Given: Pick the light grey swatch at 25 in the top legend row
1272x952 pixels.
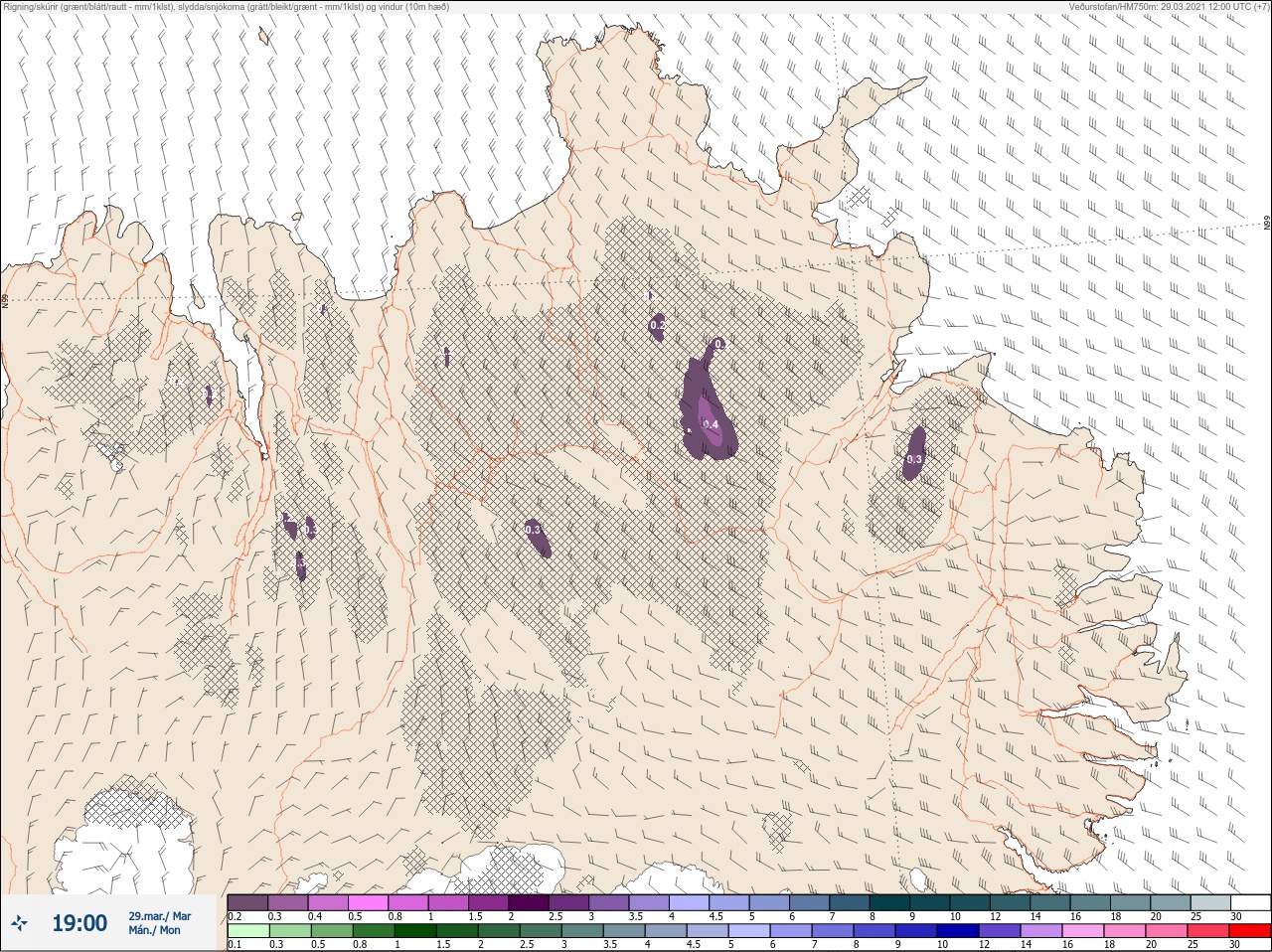Looking at the screenshot, I should pyautogui.click(x=1210, y=902).
